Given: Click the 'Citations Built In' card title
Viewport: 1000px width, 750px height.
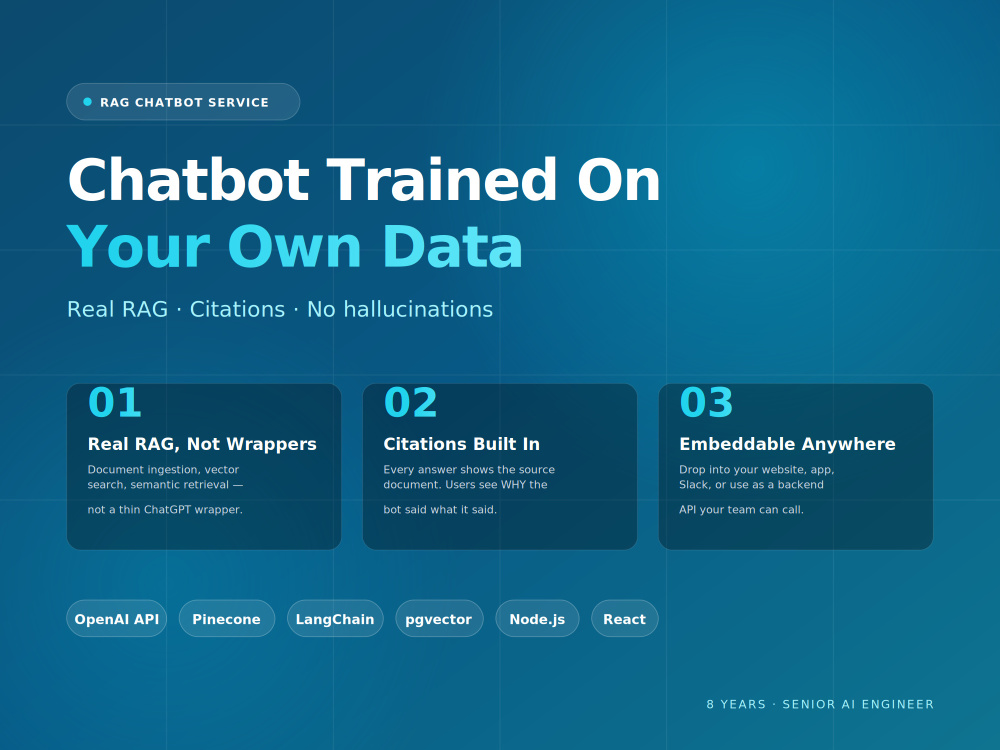Looking at the screenshot, I should tap(462, 444).
